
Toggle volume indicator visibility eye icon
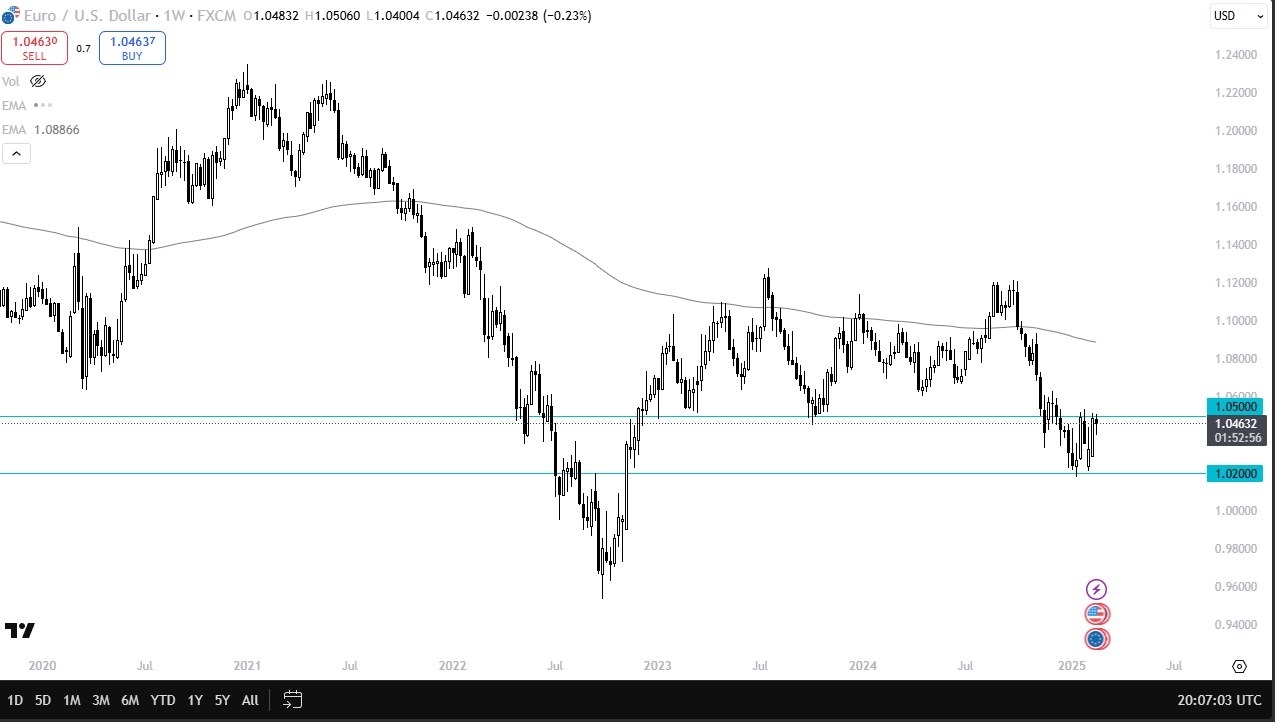(38, 81)
